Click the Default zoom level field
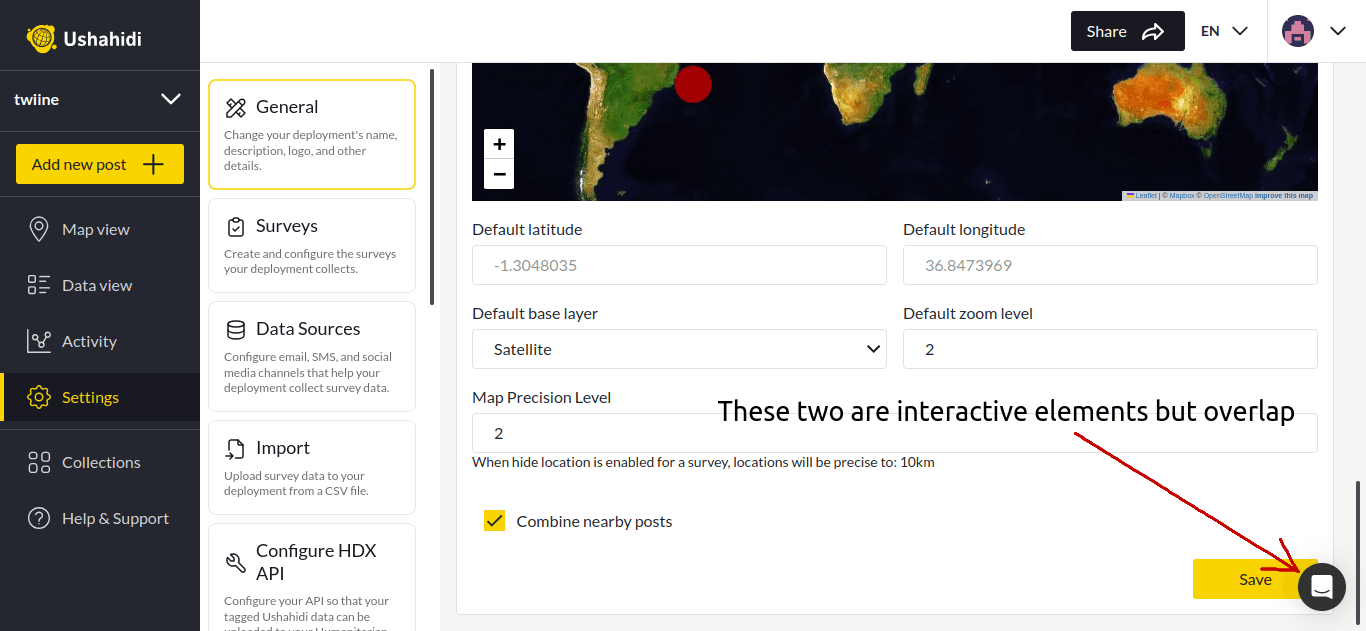Viewport: 1366px width, 631px height. tap(1110, 349)
